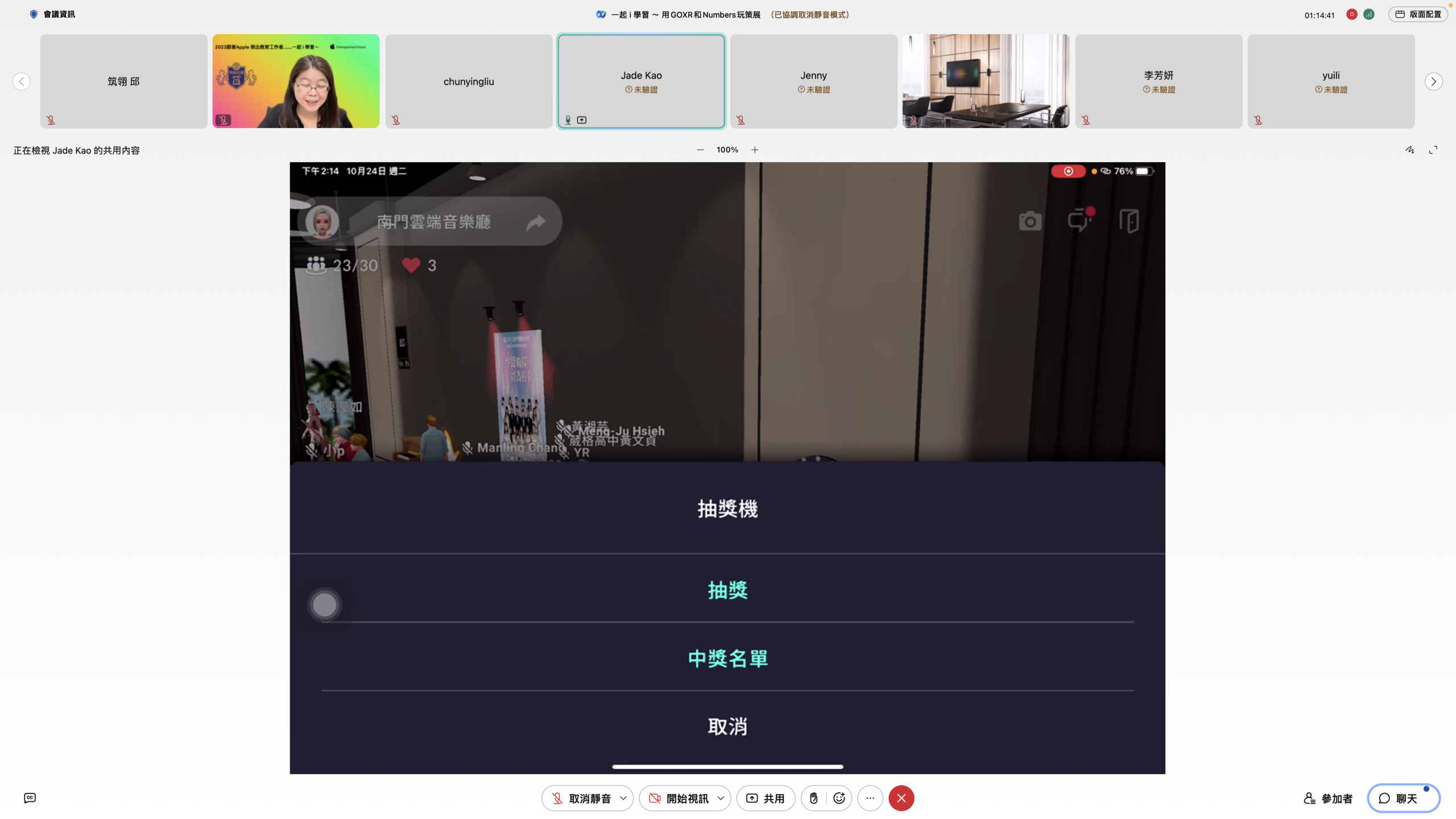Image resolution: width=1456 pixels, height=819 pixels.
Task: Toggle the 參加者 participants panel
Action: point(1328,798)
